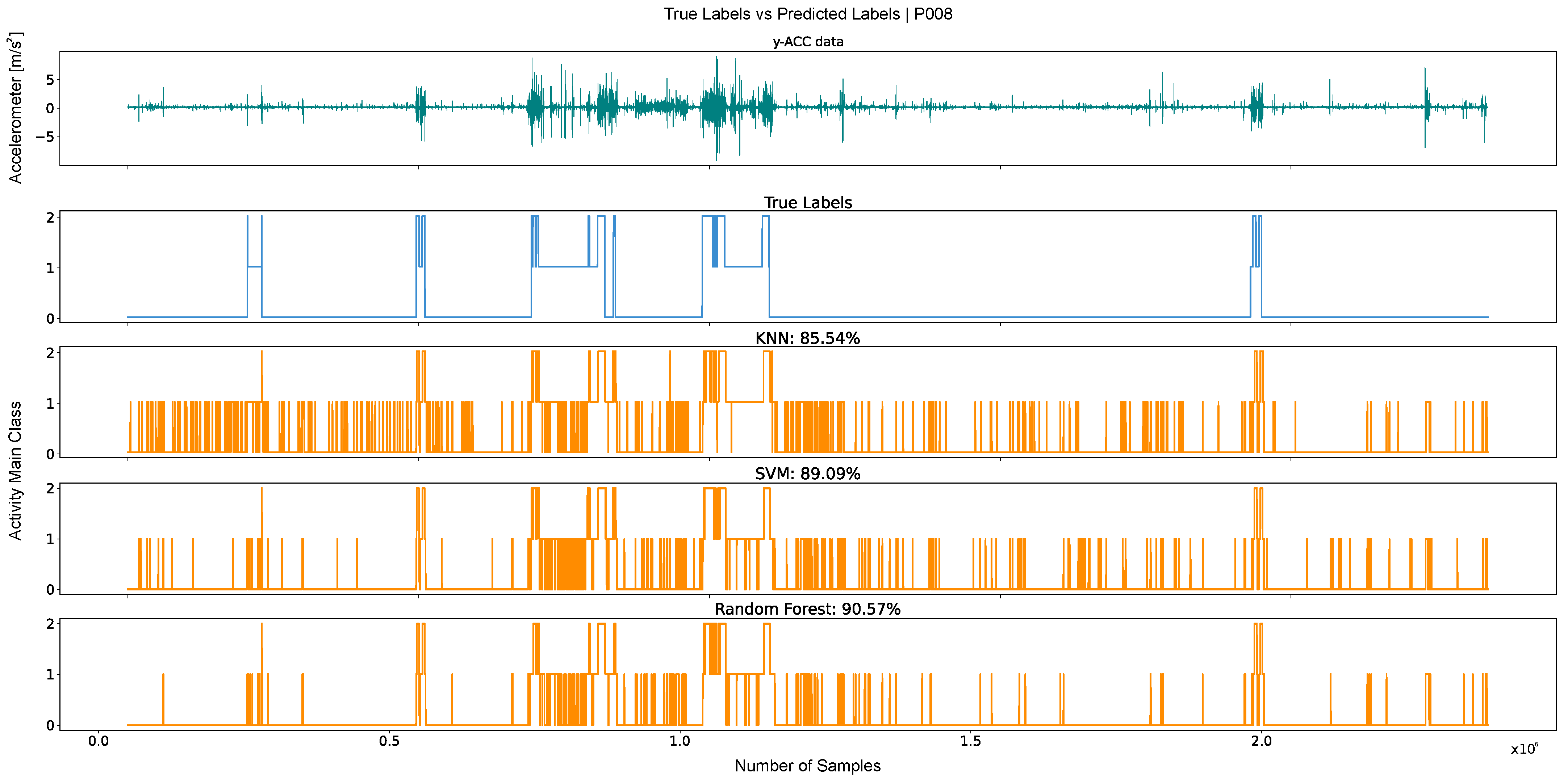Click the accelerometer plot's −5 tick label
The image size is (1568, 779).
[x=45, y=137]
